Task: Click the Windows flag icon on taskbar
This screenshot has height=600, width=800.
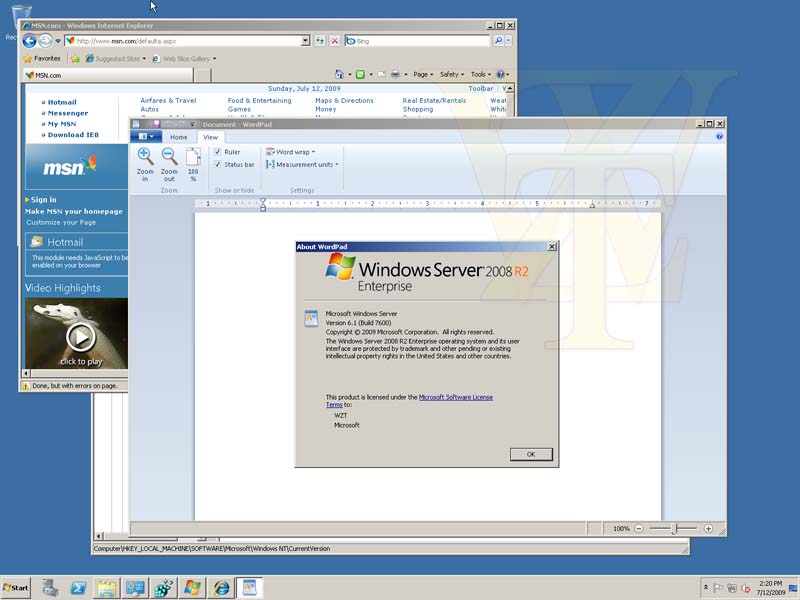Action: coord(192,588)
